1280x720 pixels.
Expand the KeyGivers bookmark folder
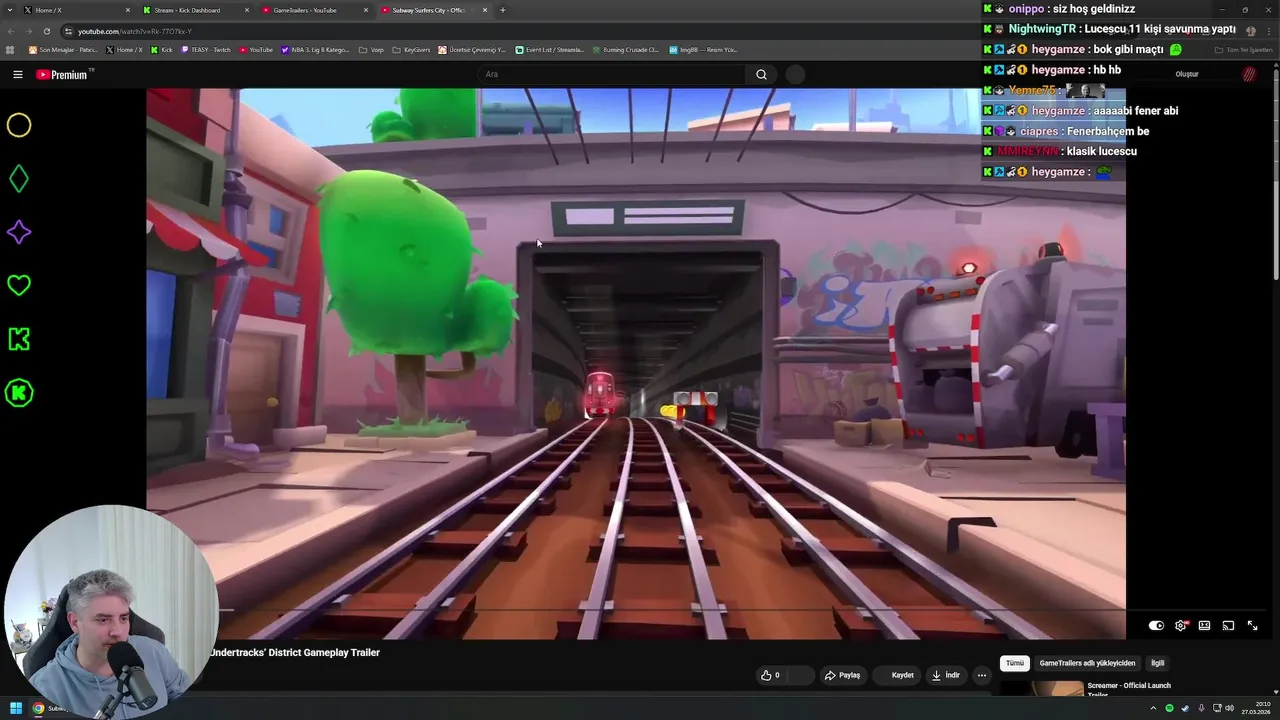click(x=411, y=50)
